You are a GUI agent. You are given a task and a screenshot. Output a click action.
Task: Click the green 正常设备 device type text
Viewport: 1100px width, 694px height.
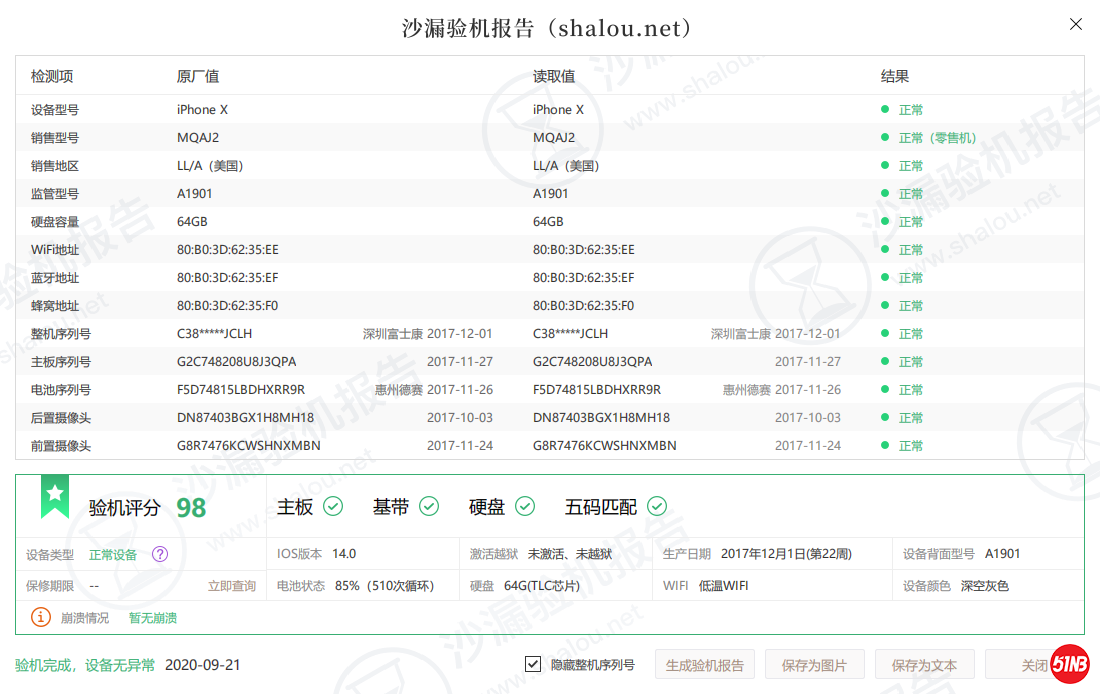[113, 554]
